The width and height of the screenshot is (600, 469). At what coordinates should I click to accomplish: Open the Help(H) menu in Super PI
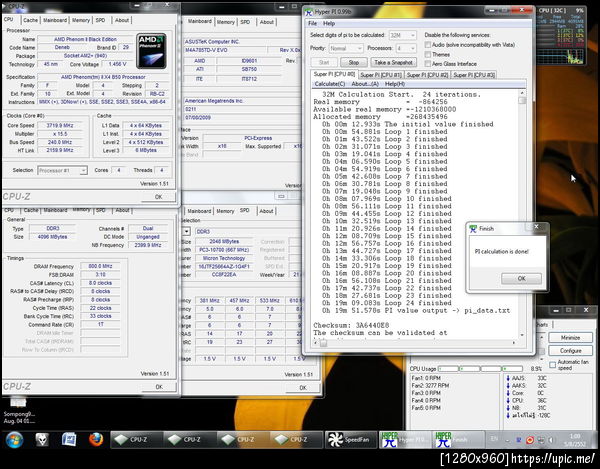point(395,84)
